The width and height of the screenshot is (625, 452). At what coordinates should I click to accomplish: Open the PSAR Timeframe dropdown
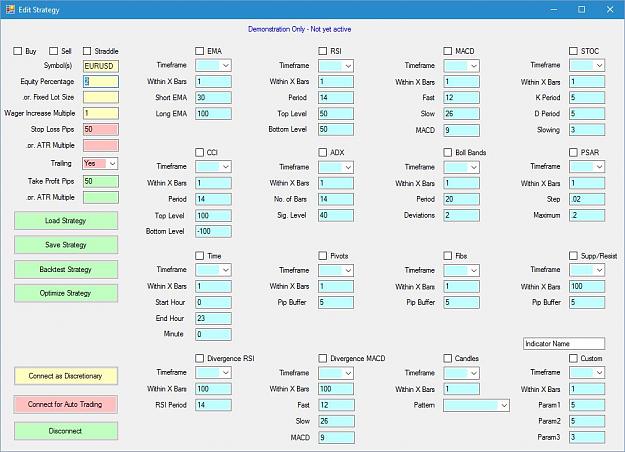point(587,167)
